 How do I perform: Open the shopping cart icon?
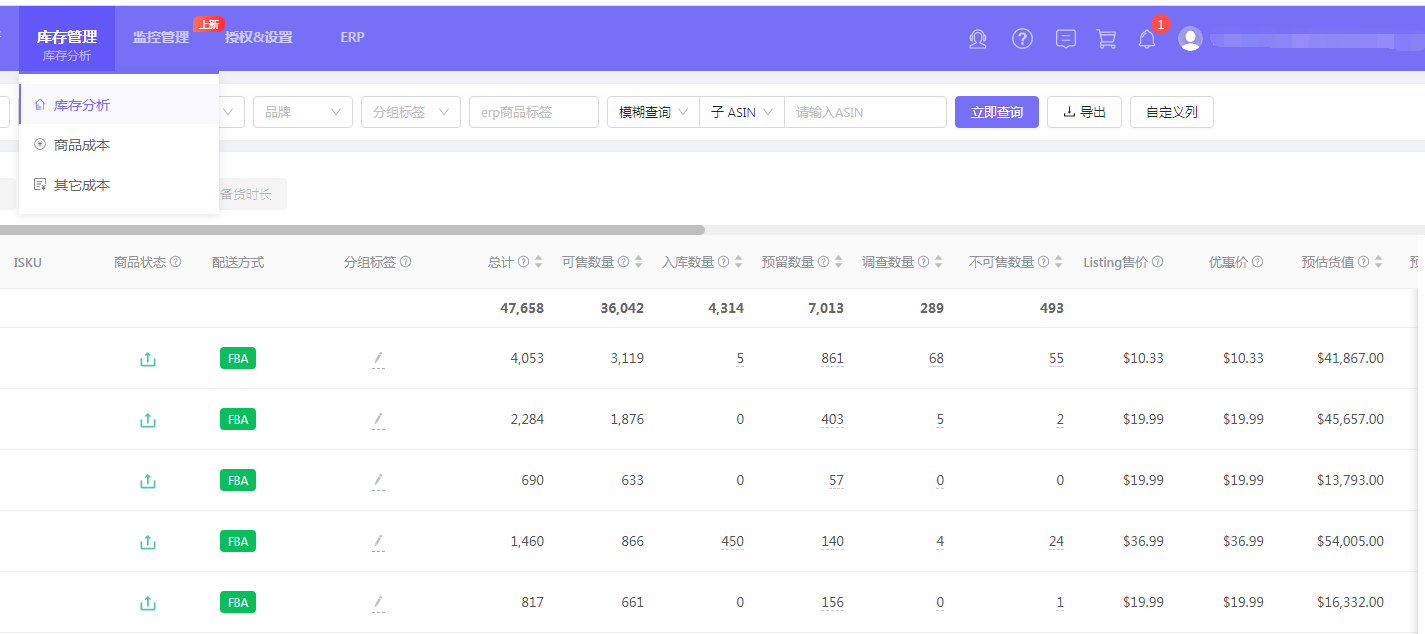tap(1106, 39)
